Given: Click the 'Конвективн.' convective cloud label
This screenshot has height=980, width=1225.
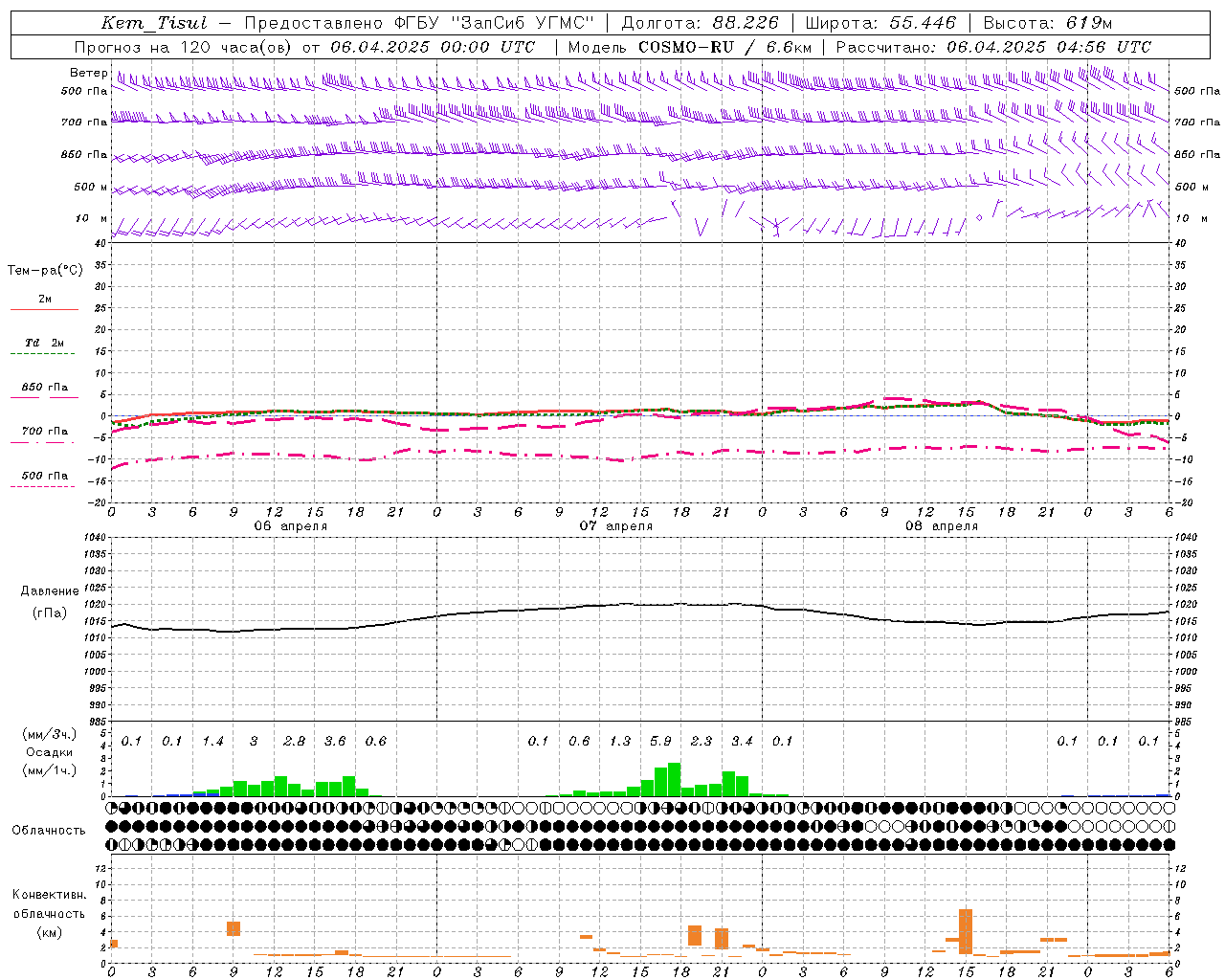Looking at the screenshot, I should pyautogui.click(x=50, y=895).
